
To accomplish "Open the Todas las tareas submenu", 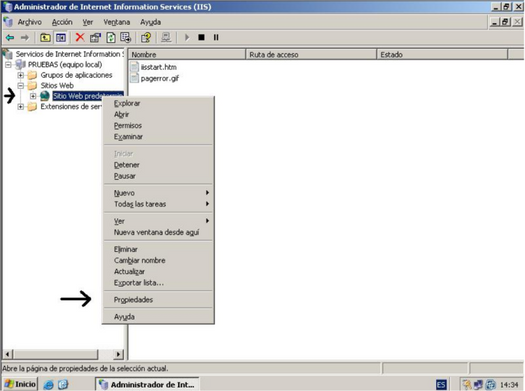I will click(x=158, y=204).
